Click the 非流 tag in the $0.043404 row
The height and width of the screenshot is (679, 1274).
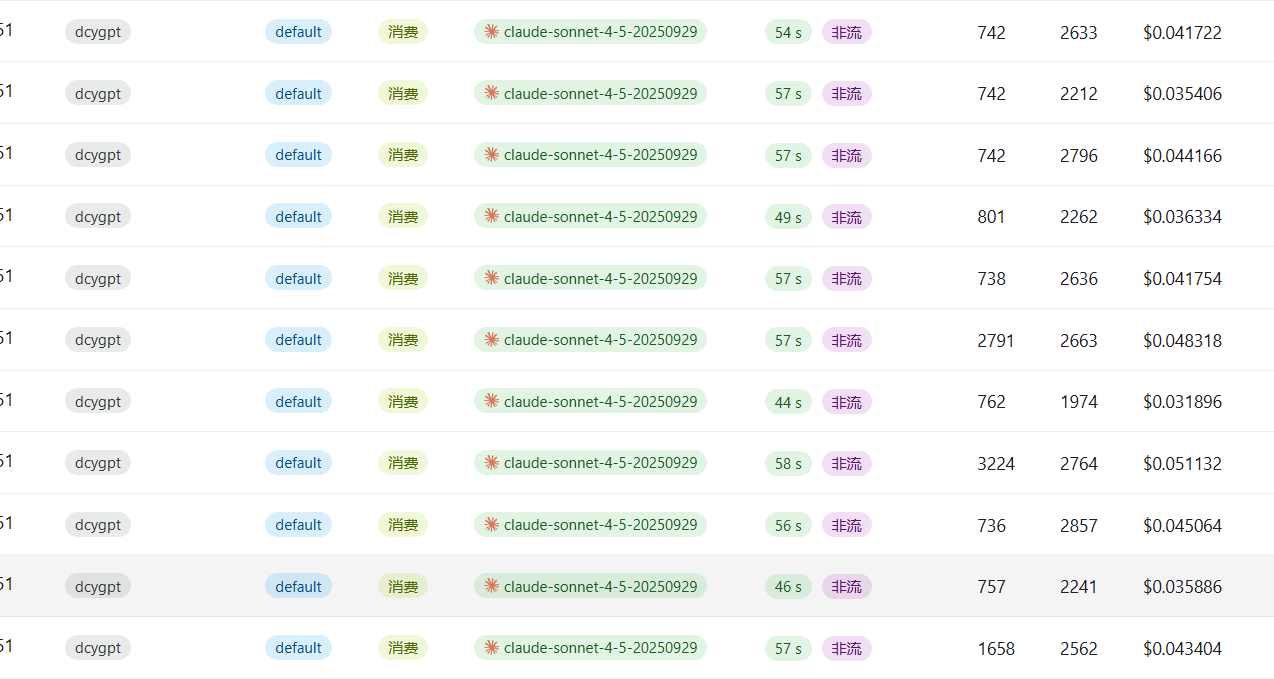(x=846, y=649)
